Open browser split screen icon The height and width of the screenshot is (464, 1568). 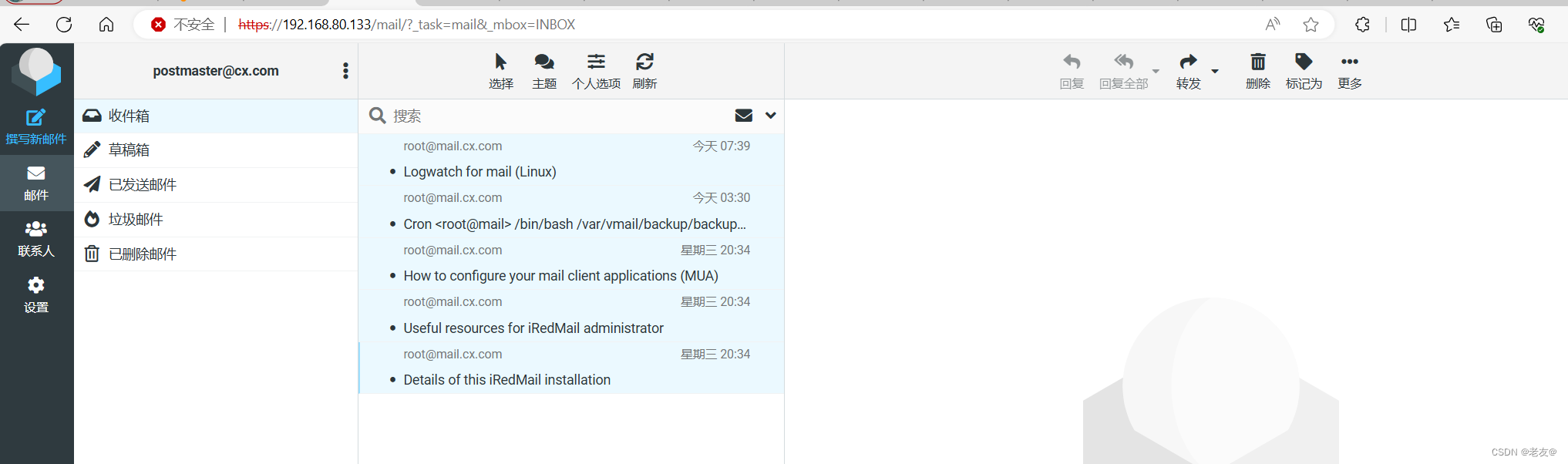click(1408, 25)
